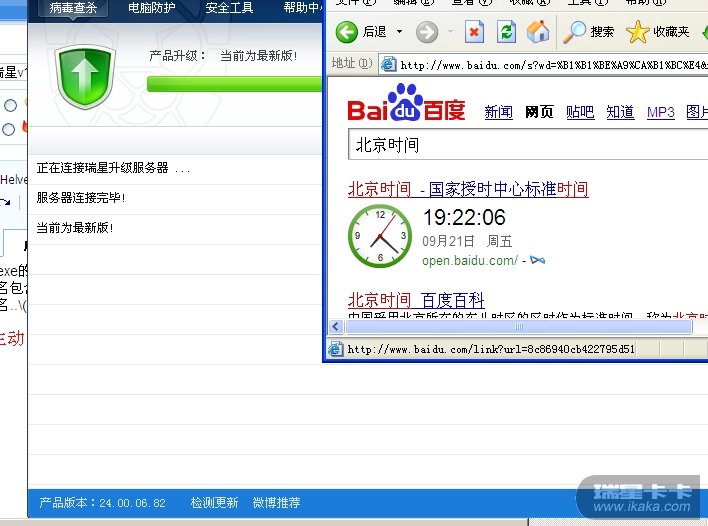The image size is (708, 526).
Task: Click the 09月21日 周五 date text
Action: (467, 241)
